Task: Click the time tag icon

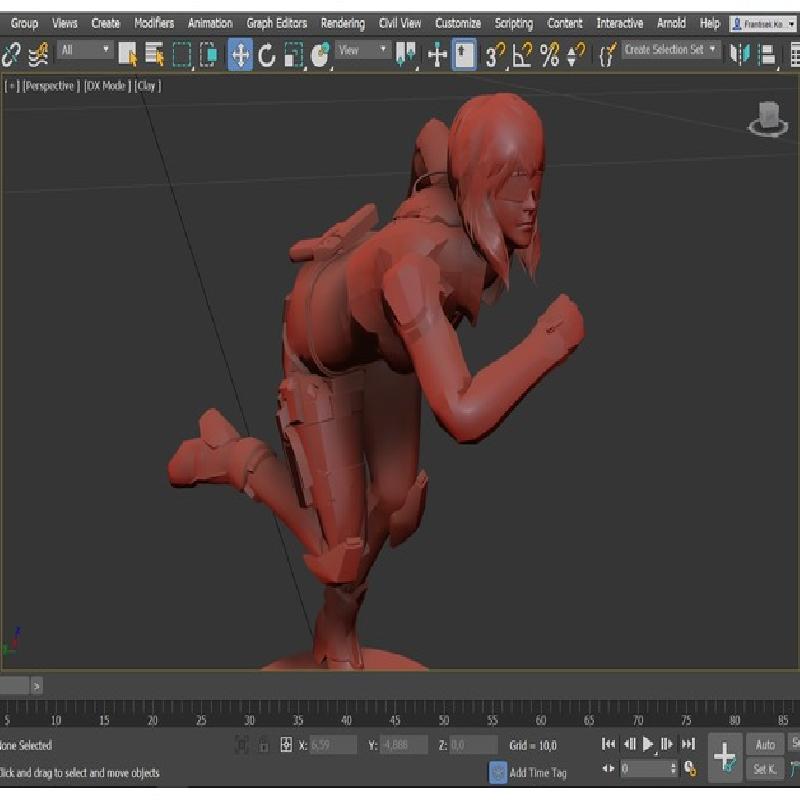Action: 497,772
